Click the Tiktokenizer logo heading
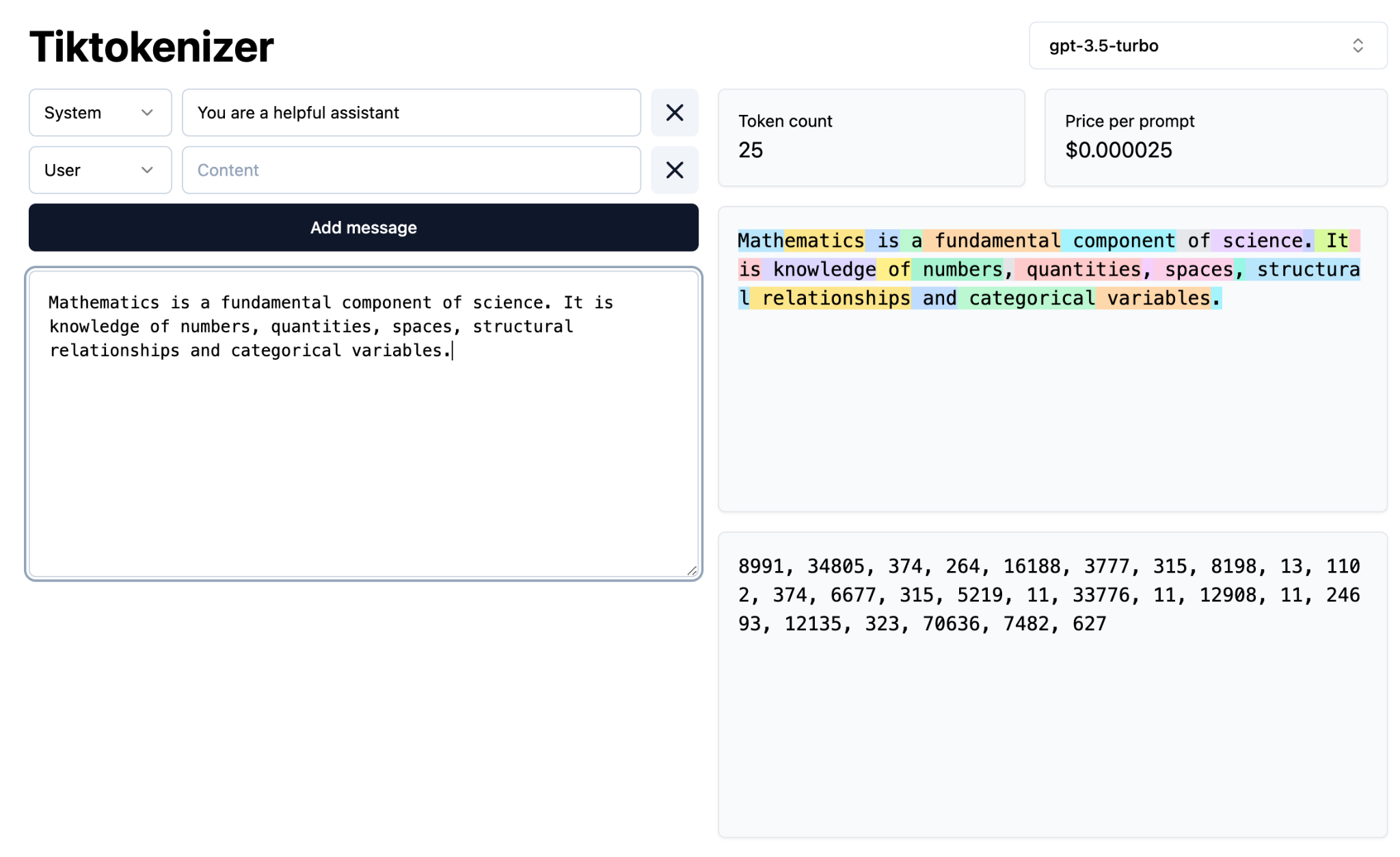Screen dimensions: 1400x857 click(151, 45)
